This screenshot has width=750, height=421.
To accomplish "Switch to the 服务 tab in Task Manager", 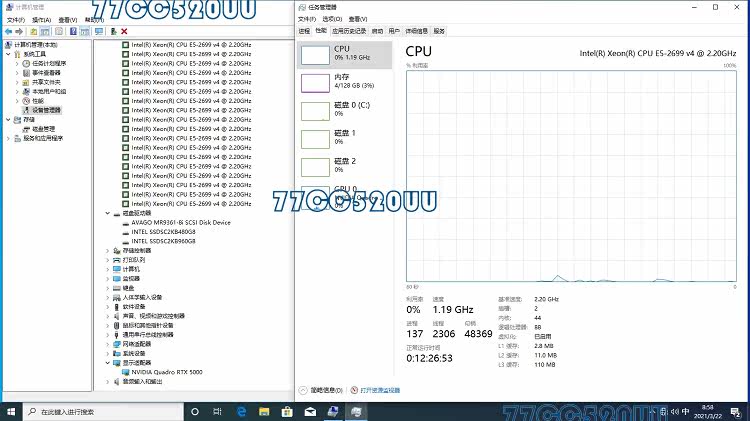I will tap(439, 31).
